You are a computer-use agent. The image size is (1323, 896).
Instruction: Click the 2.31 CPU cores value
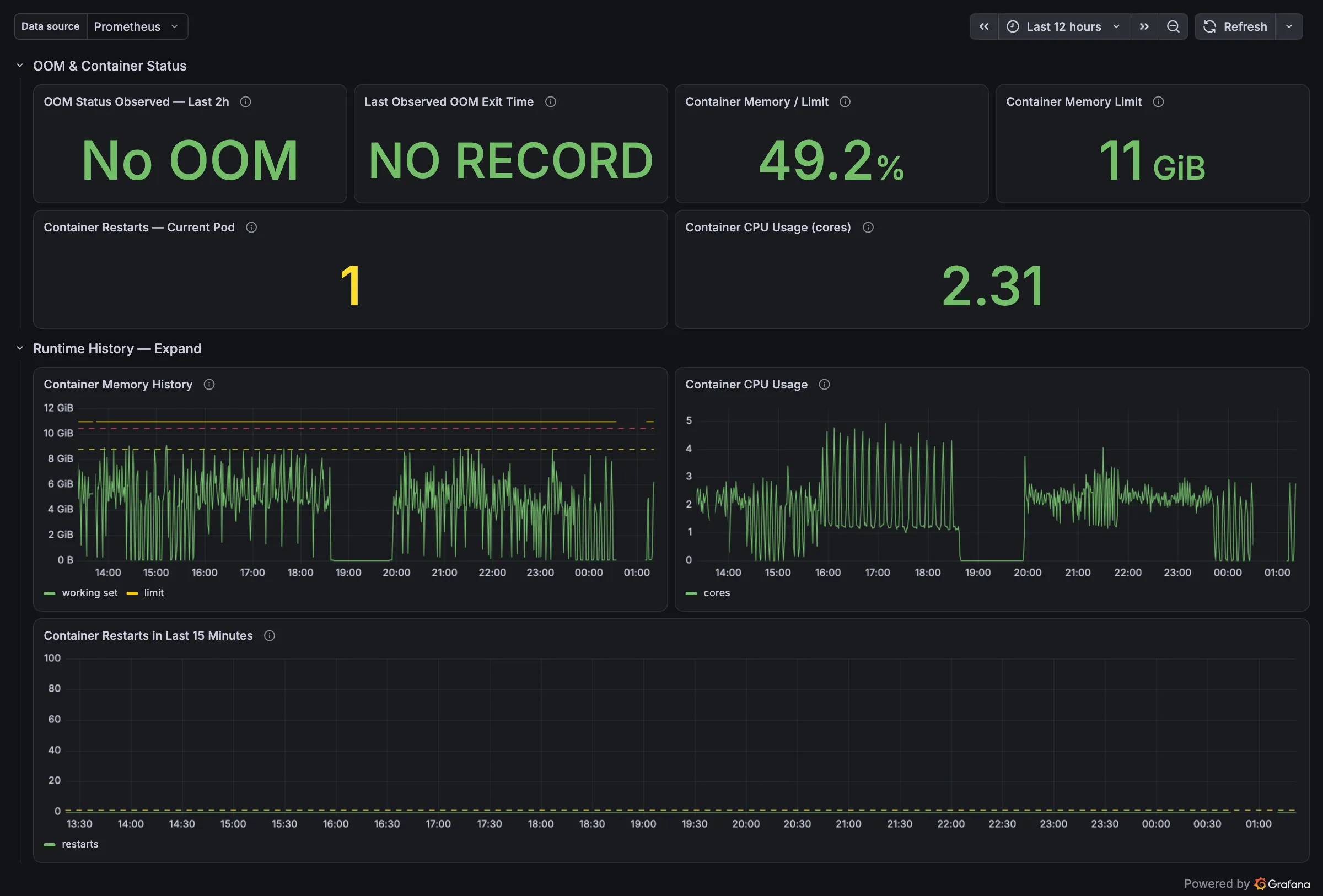tap(992, 286)
